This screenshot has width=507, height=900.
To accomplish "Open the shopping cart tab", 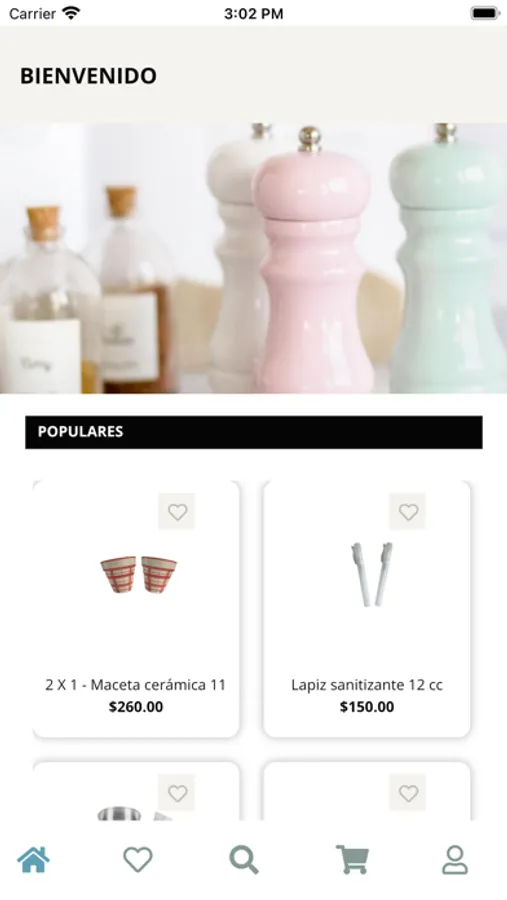I will [352, 859].
